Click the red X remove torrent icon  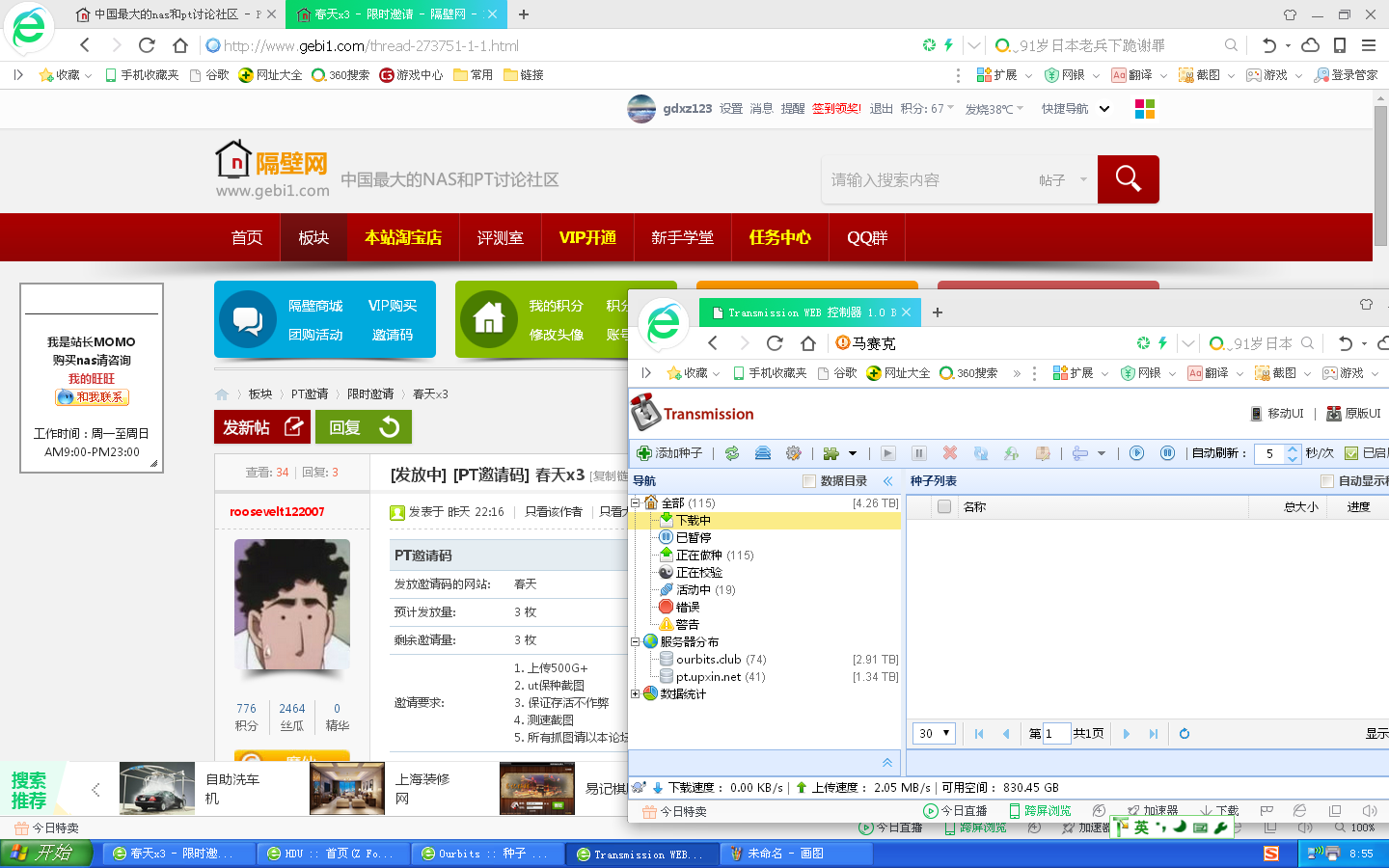[x=950, y=453]
